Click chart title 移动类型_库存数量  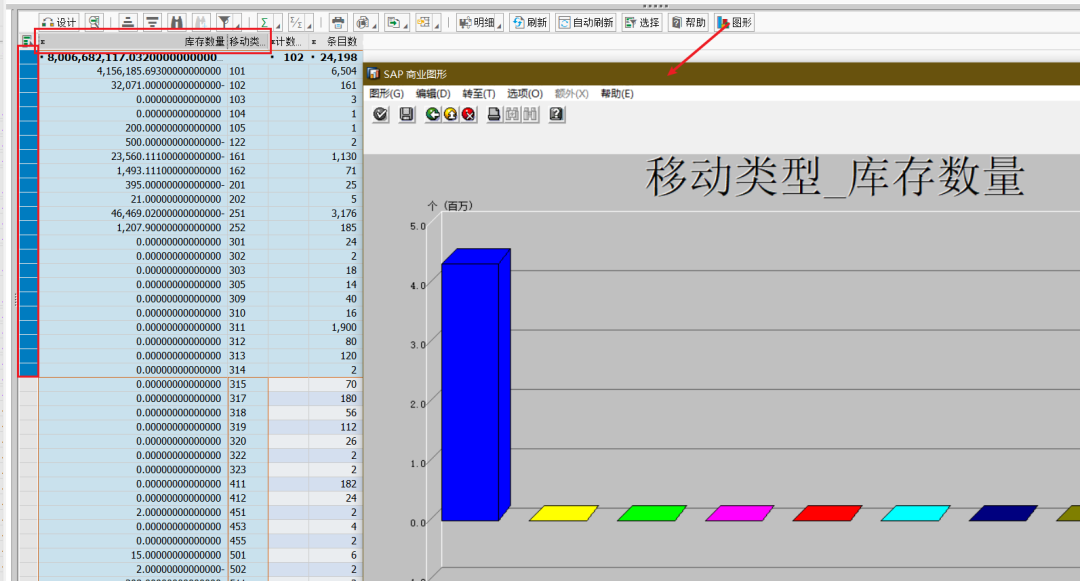pyautogui.click(x=835, y=177)
